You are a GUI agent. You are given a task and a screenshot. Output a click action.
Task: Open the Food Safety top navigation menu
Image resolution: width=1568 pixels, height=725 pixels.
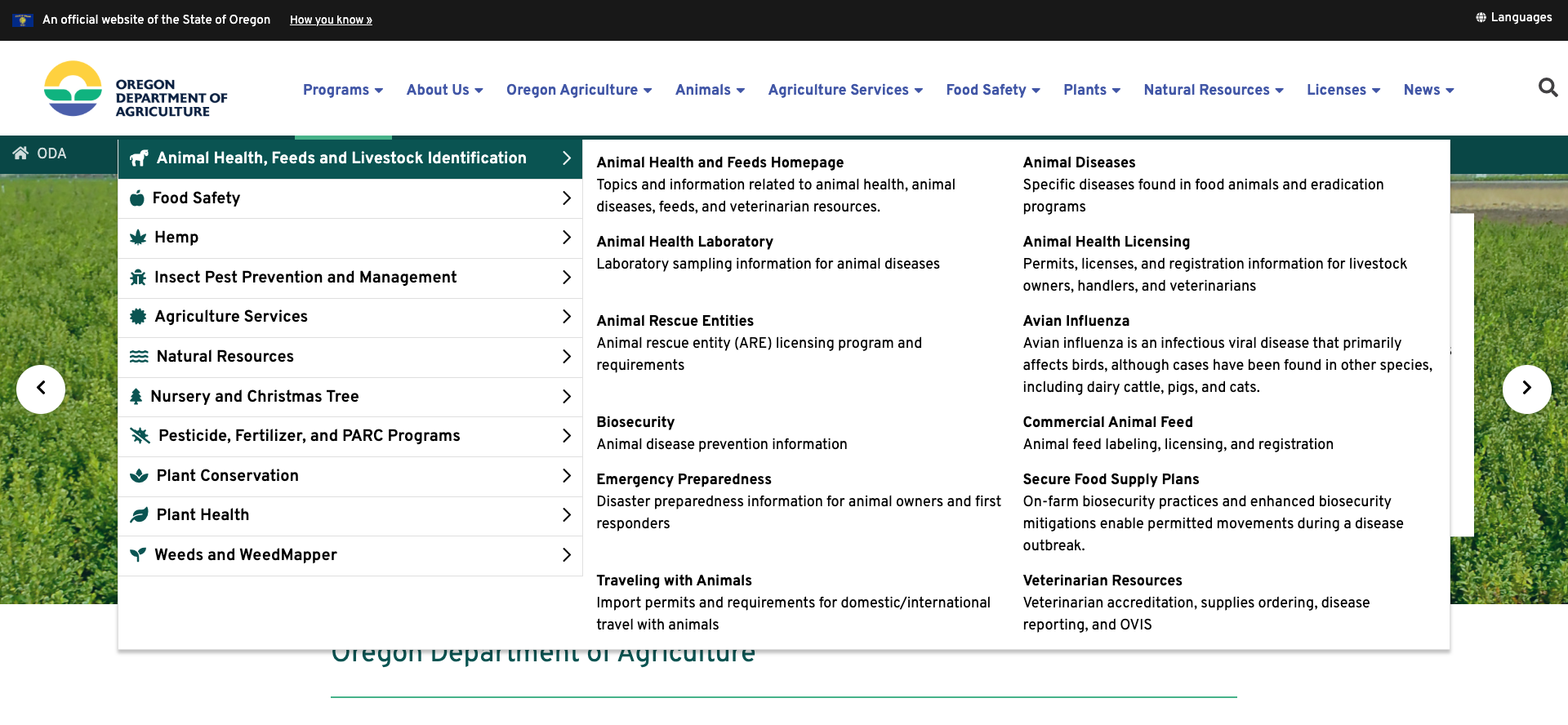(993, 90)
